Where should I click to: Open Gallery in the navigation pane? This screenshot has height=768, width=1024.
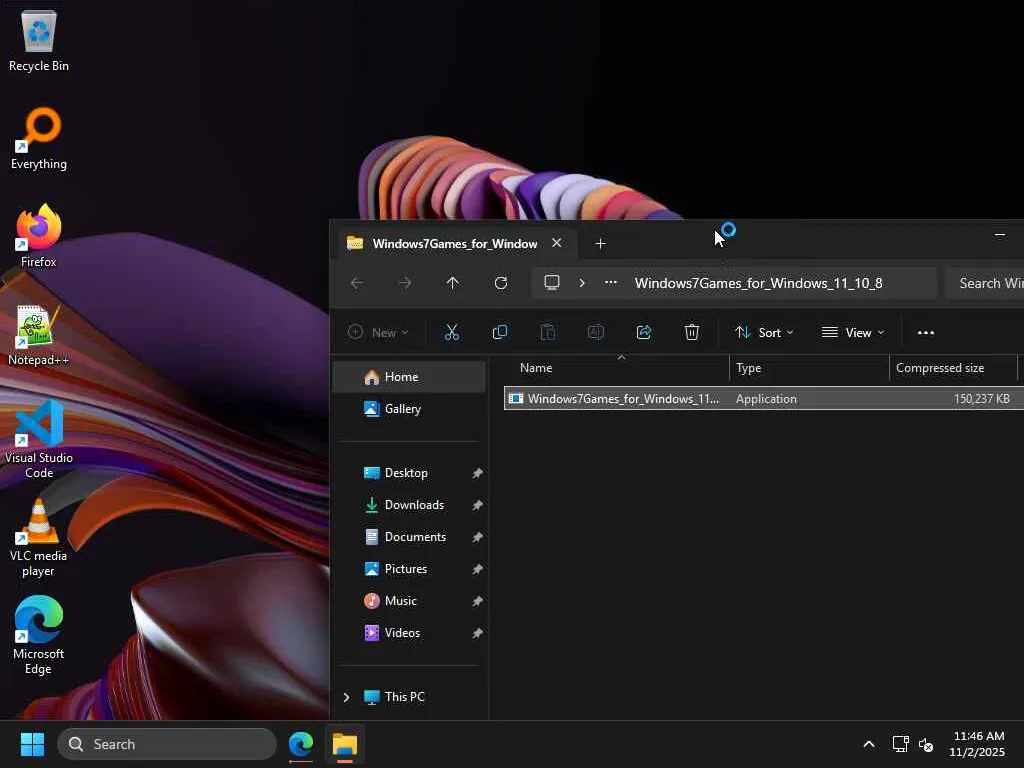[402, 409]
